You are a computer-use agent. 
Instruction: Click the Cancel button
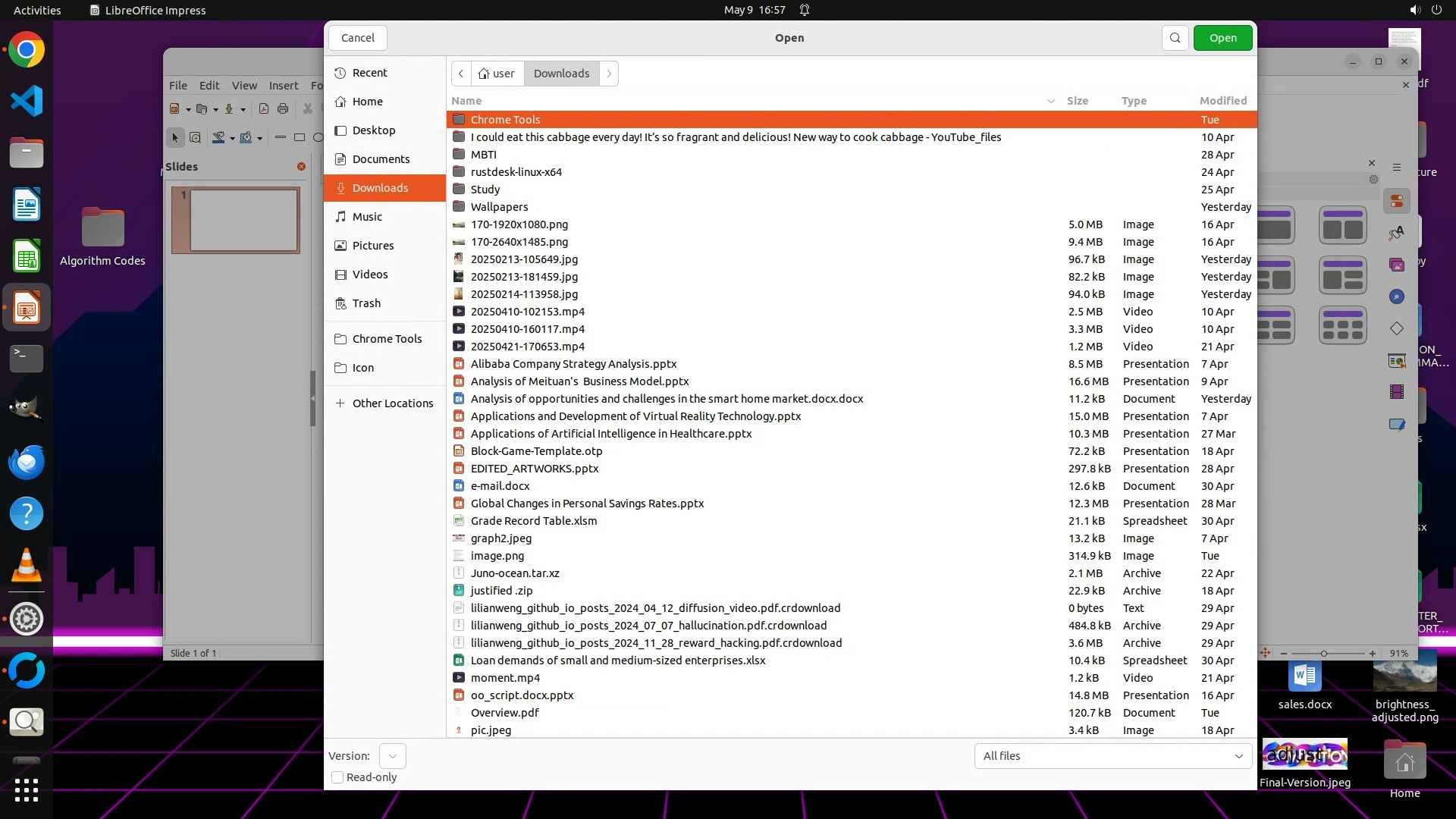(x=357, y=38)
